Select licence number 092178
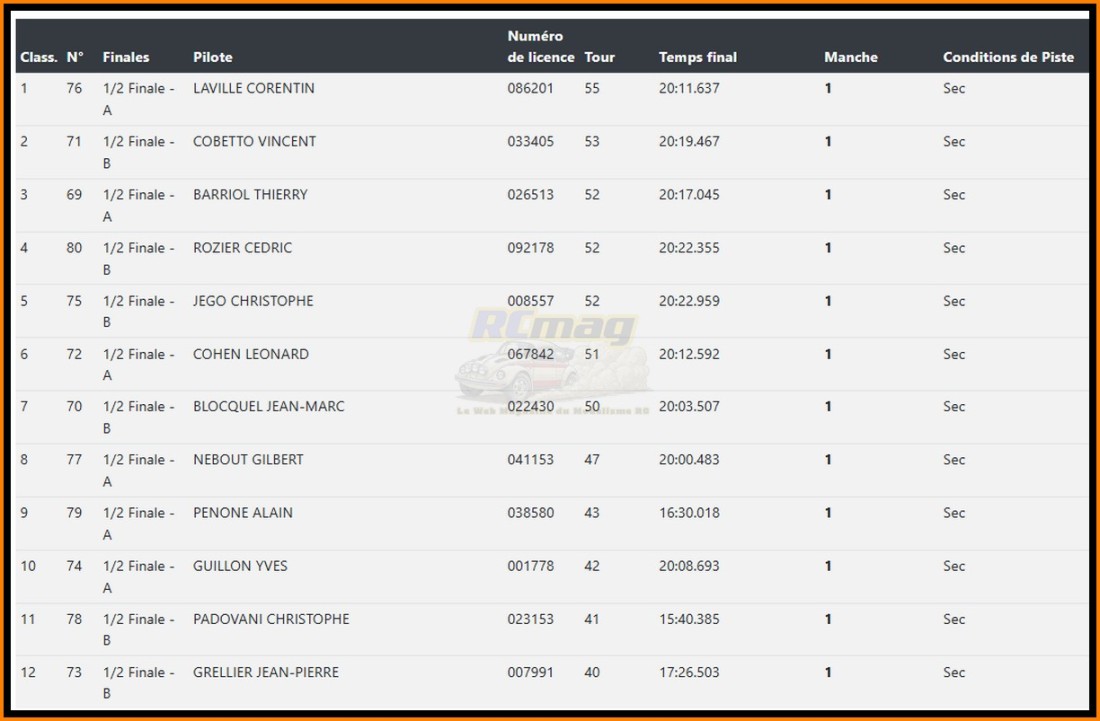This screenshot has width=1100, height=721. coord(530,247)
